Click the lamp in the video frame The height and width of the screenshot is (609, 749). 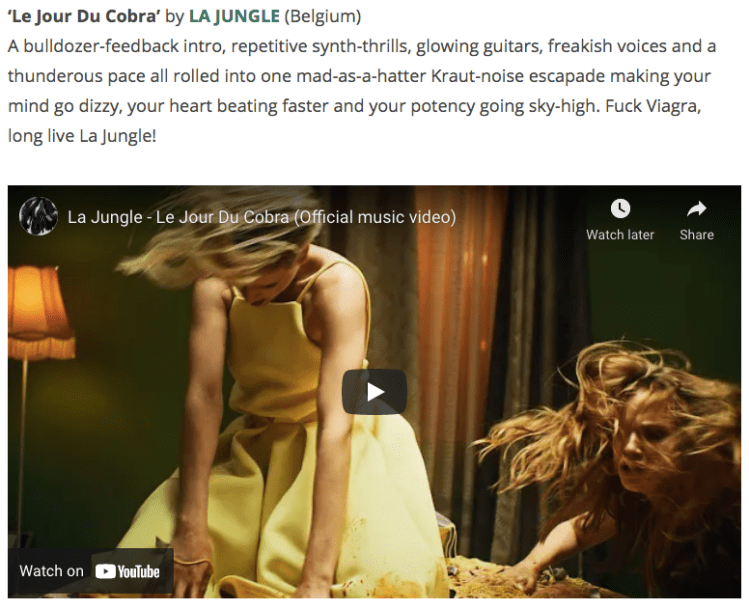pos(41,313)
